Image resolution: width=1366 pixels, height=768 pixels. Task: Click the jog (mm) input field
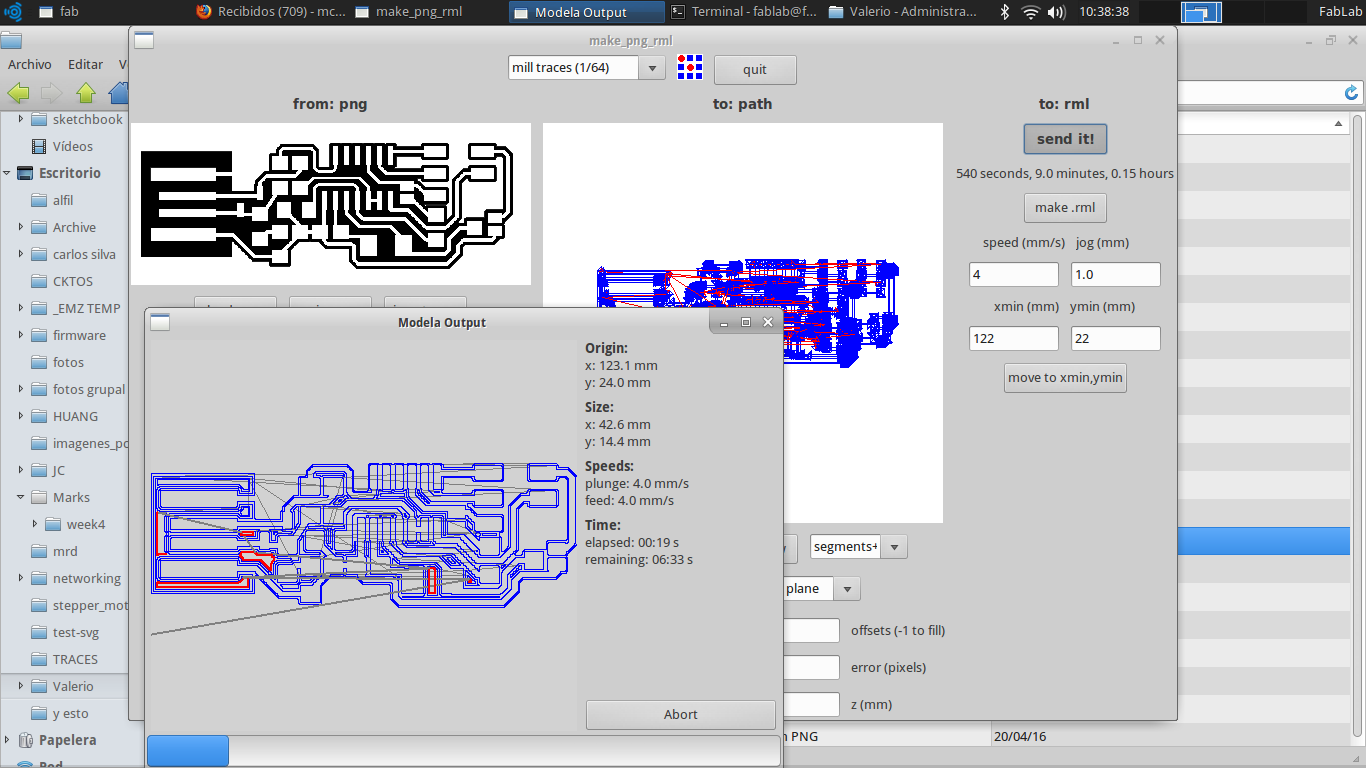1116,275
